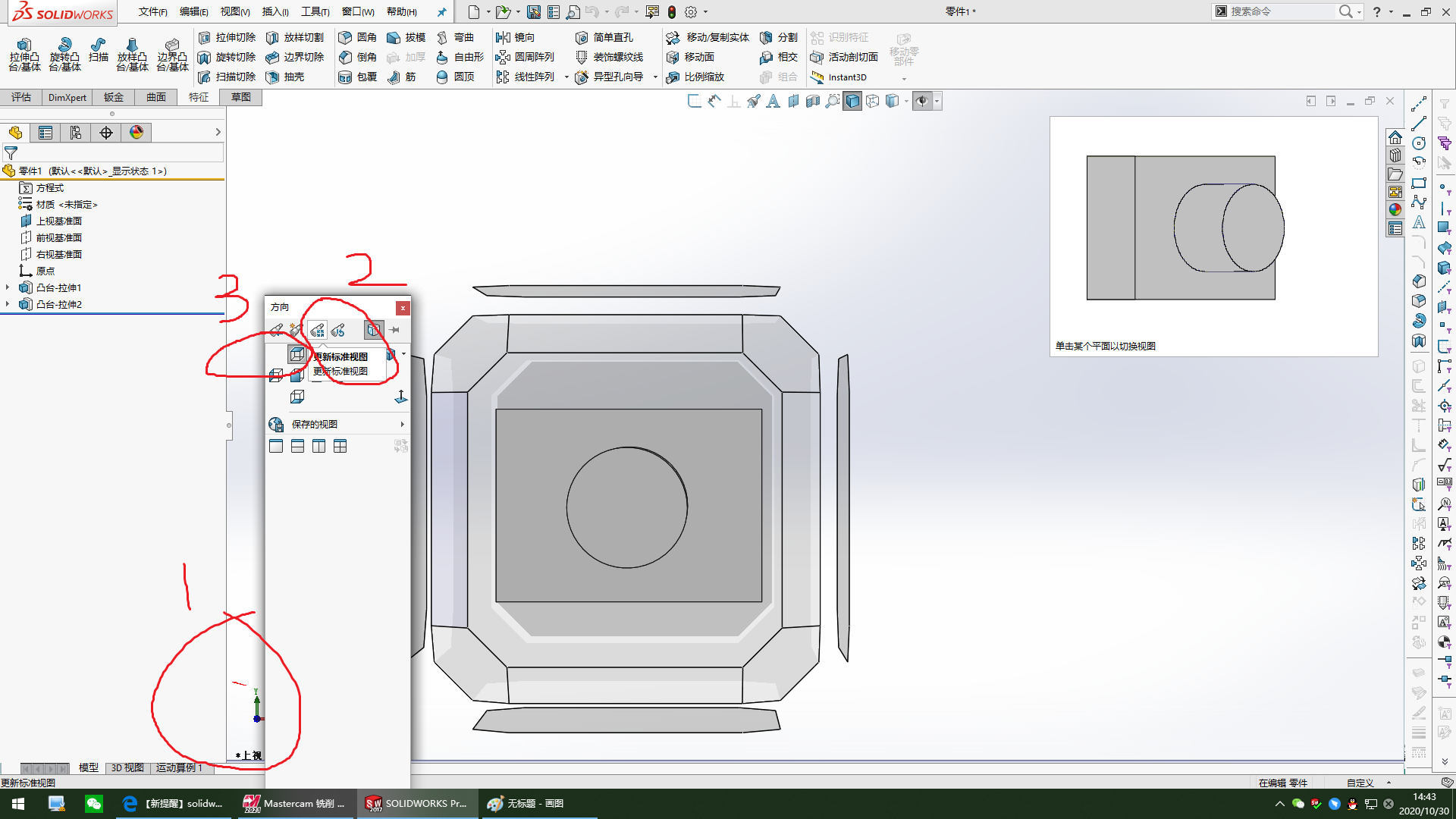Viewport: 1456px width, 819px height.
Task: Select 前视基准面 in the feature tree
Action: click(58, 237)
